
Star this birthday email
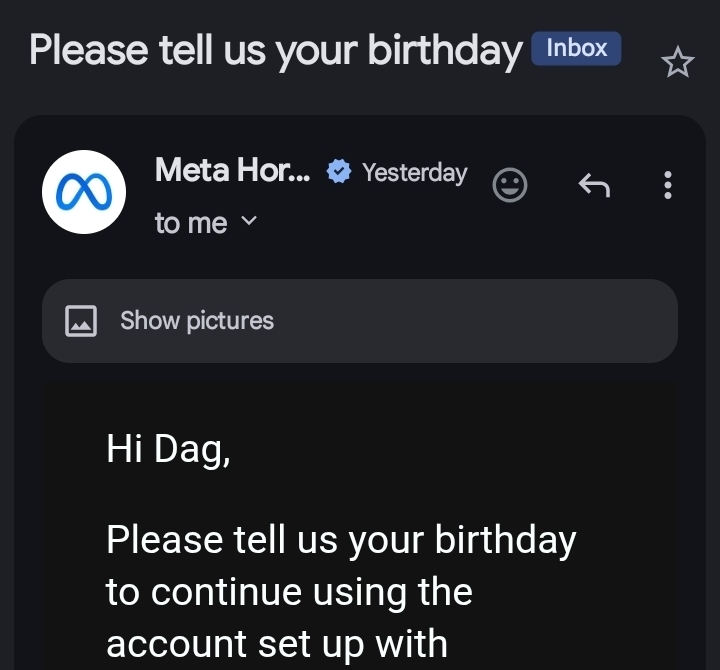click(677, 64)
